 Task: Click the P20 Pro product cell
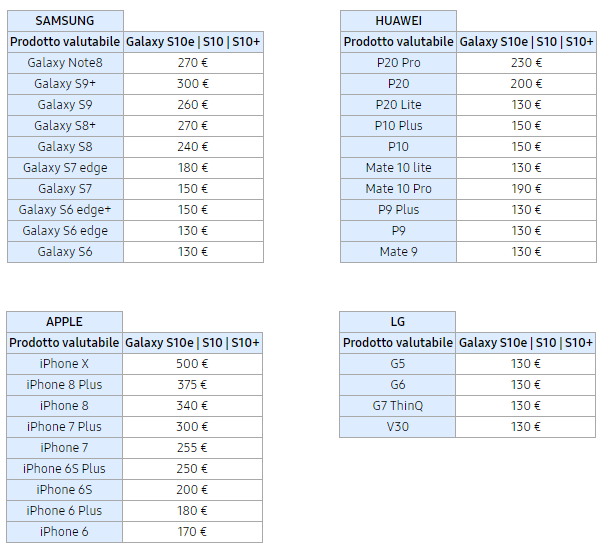tap(398, 63)
